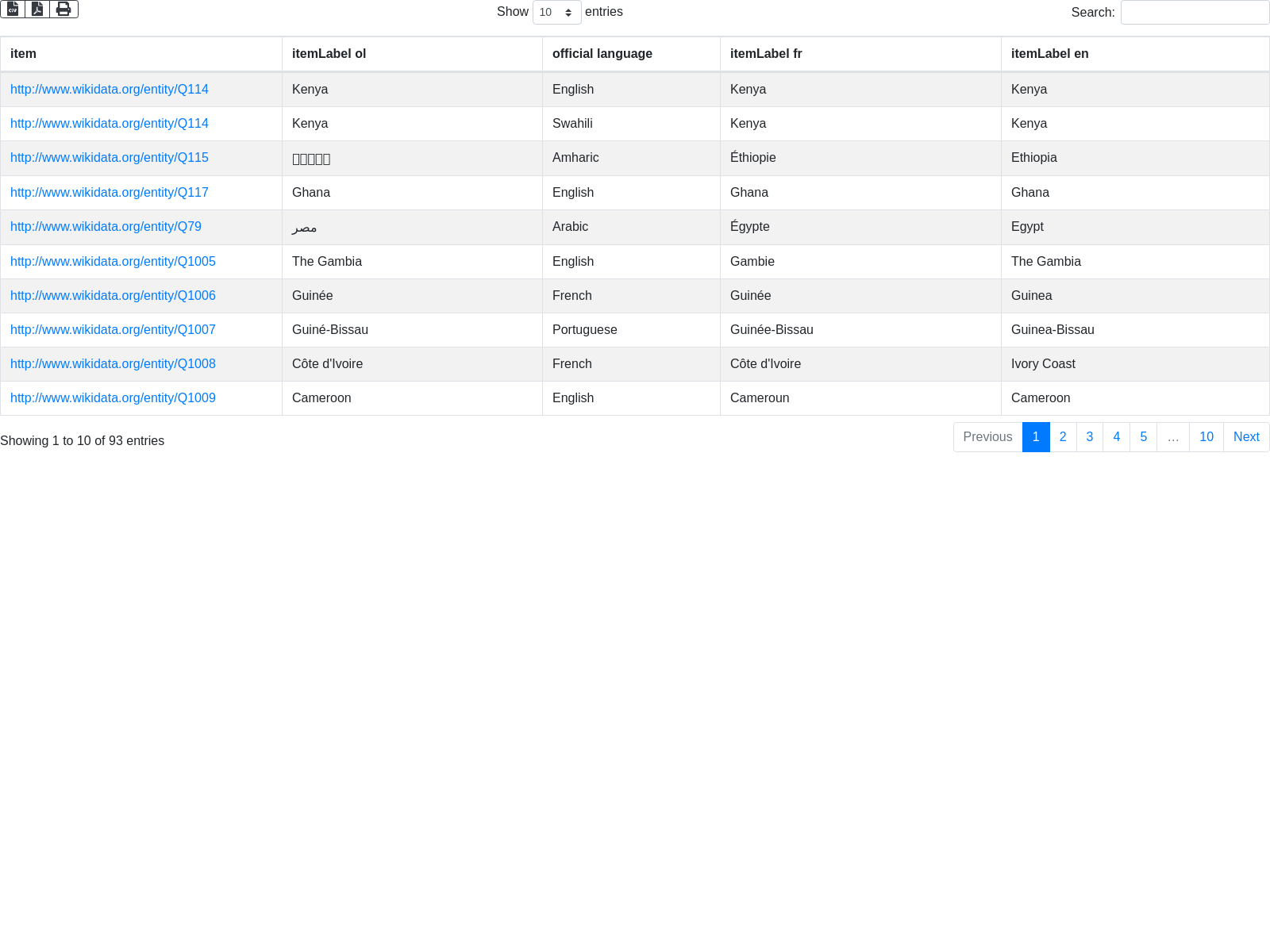This screenshot has width=1270, height=952.
Task: Export the table as PDF
Action: 37,9
